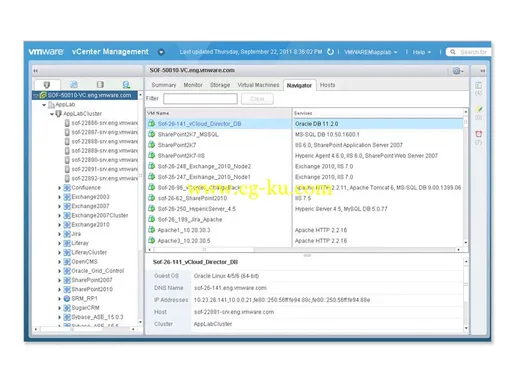Open the vCenter Management dropdown arrow

[161, 52]
